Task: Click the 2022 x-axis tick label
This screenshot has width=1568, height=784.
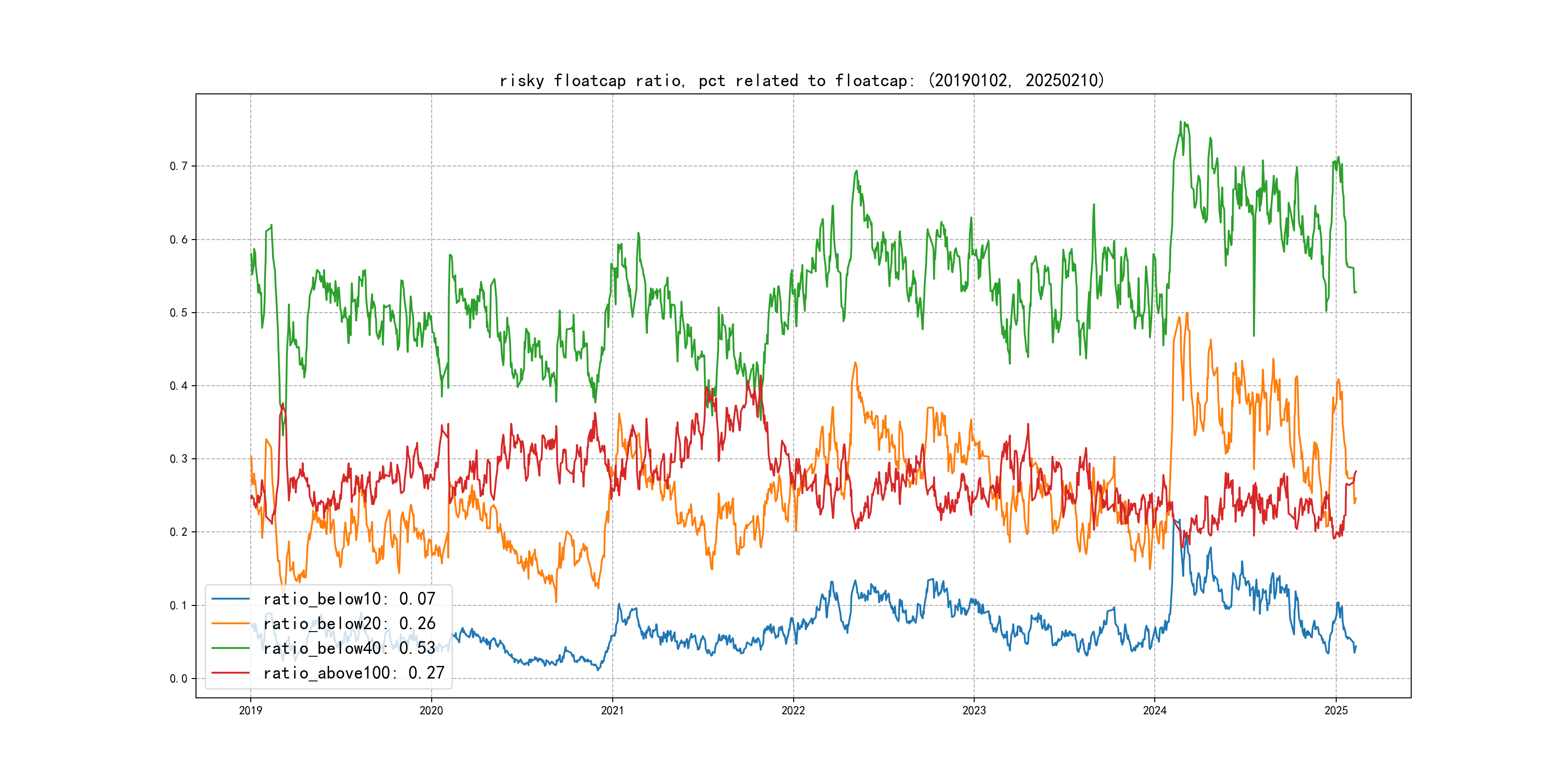Action: [793, 710]
